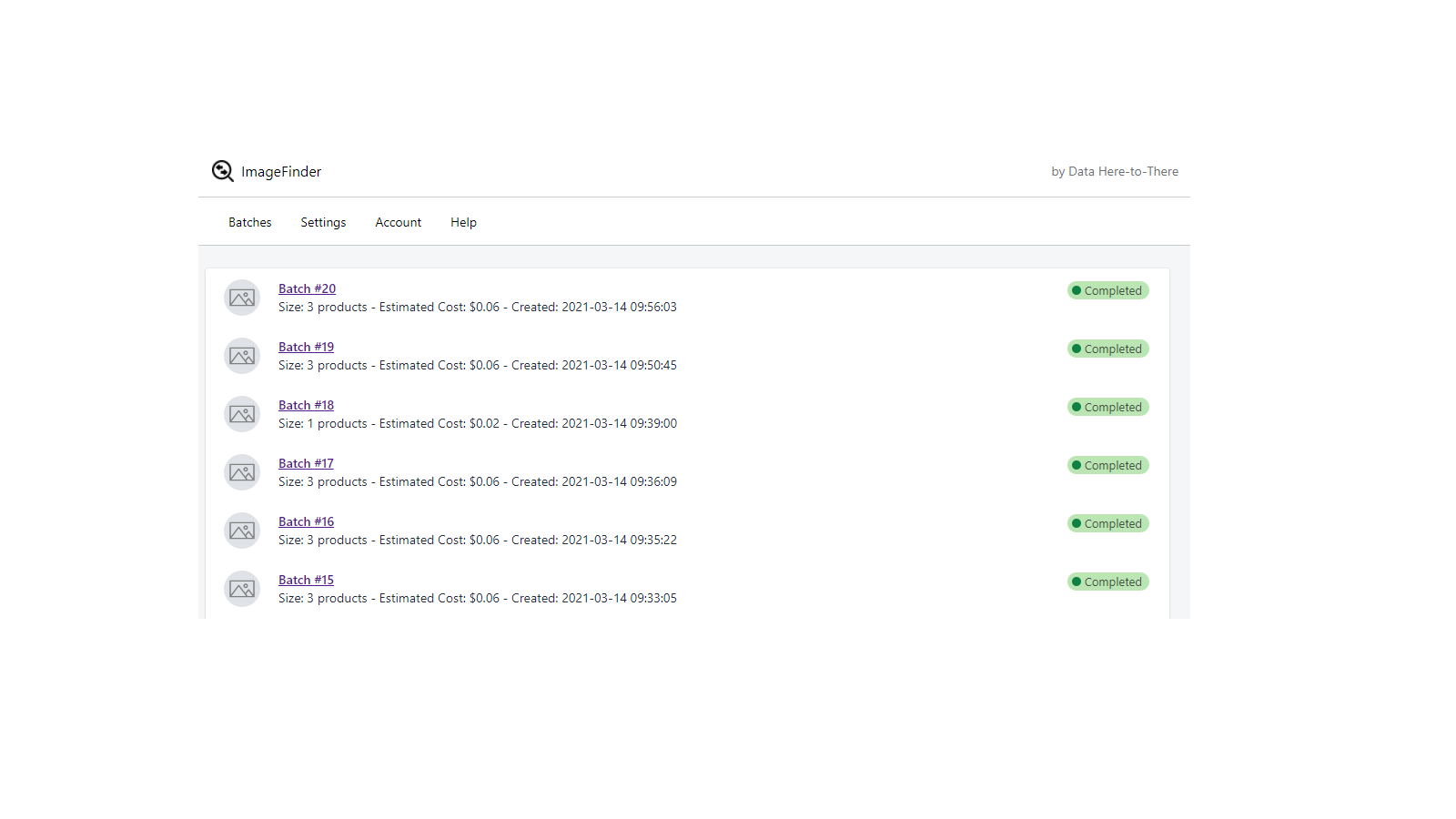Open the Account page
1456x819 pixels.
pyautogui.click(x=398, y=222)
